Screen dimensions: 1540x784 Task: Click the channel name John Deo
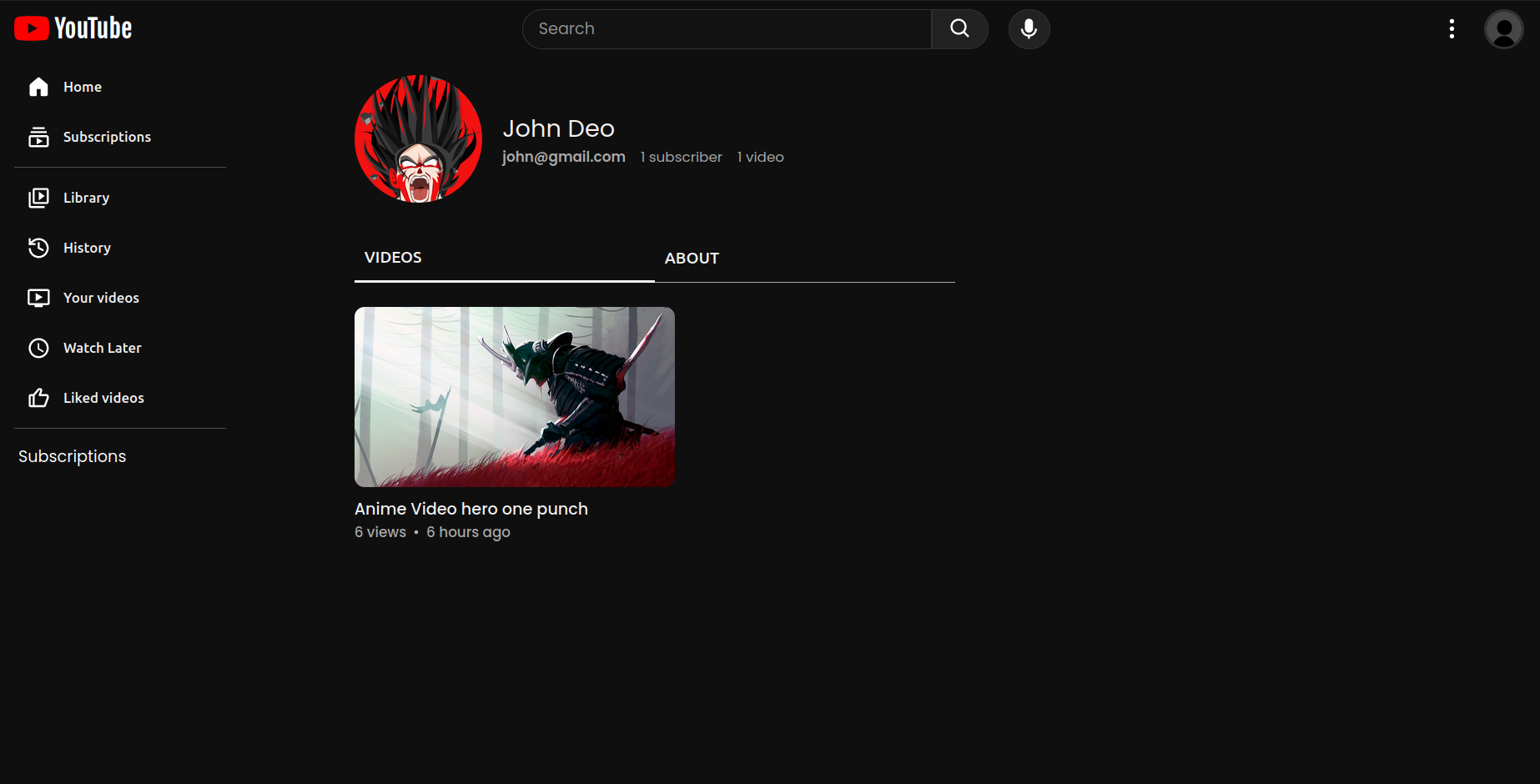[x=558, y=128]
